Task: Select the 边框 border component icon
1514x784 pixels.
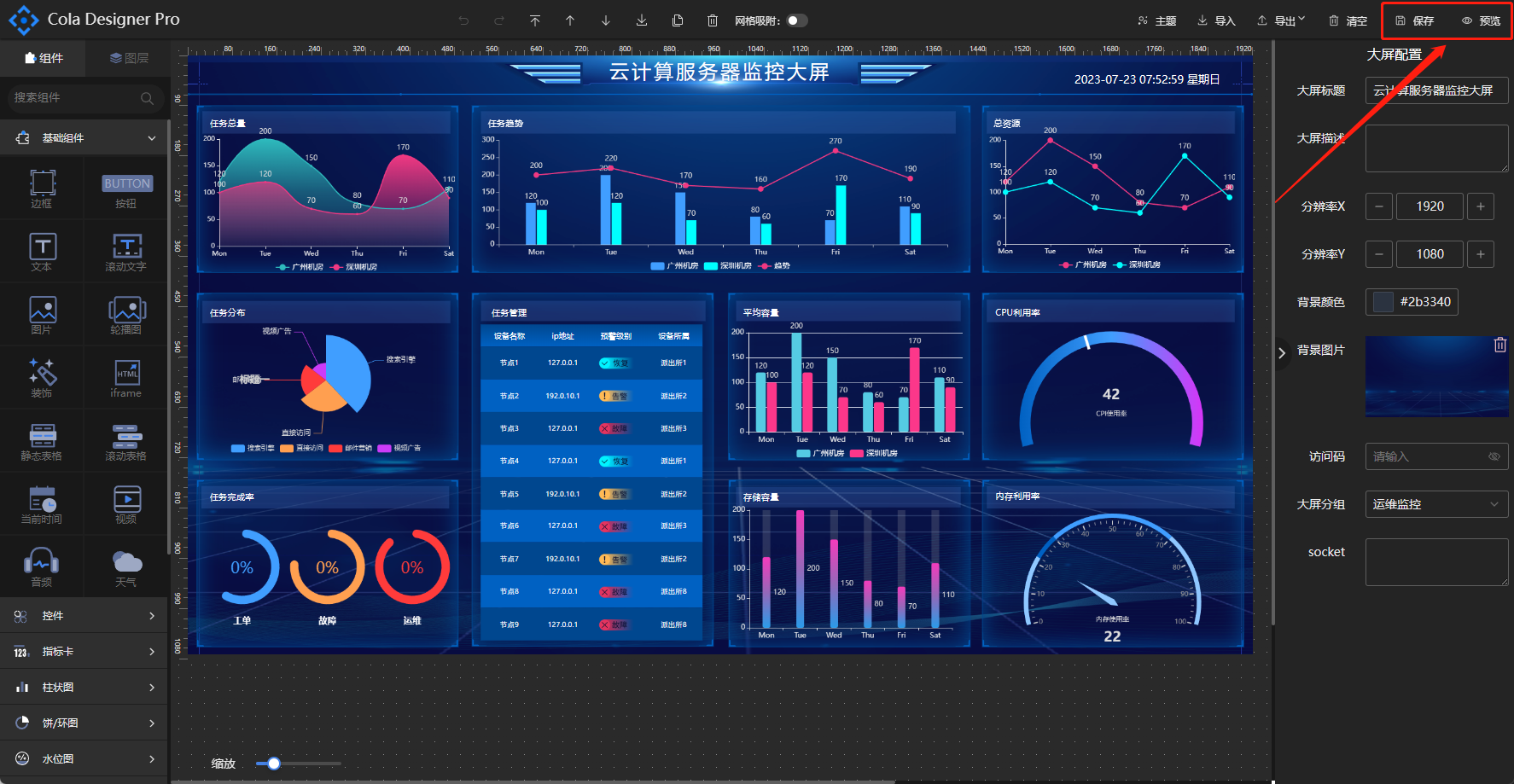Action: click(x=42, y=189)
